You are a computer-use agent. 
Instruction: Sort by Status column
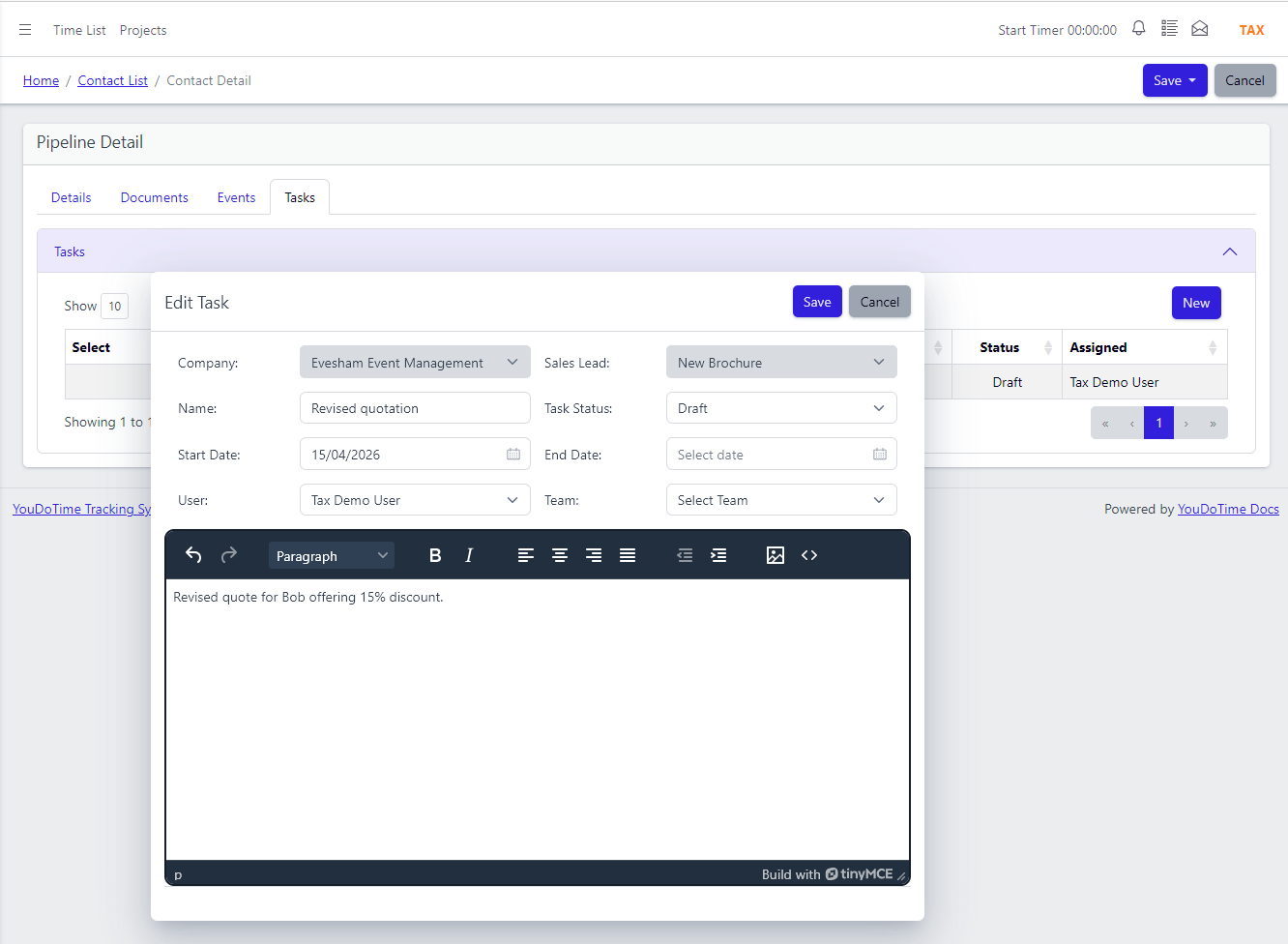point(1007,347)
